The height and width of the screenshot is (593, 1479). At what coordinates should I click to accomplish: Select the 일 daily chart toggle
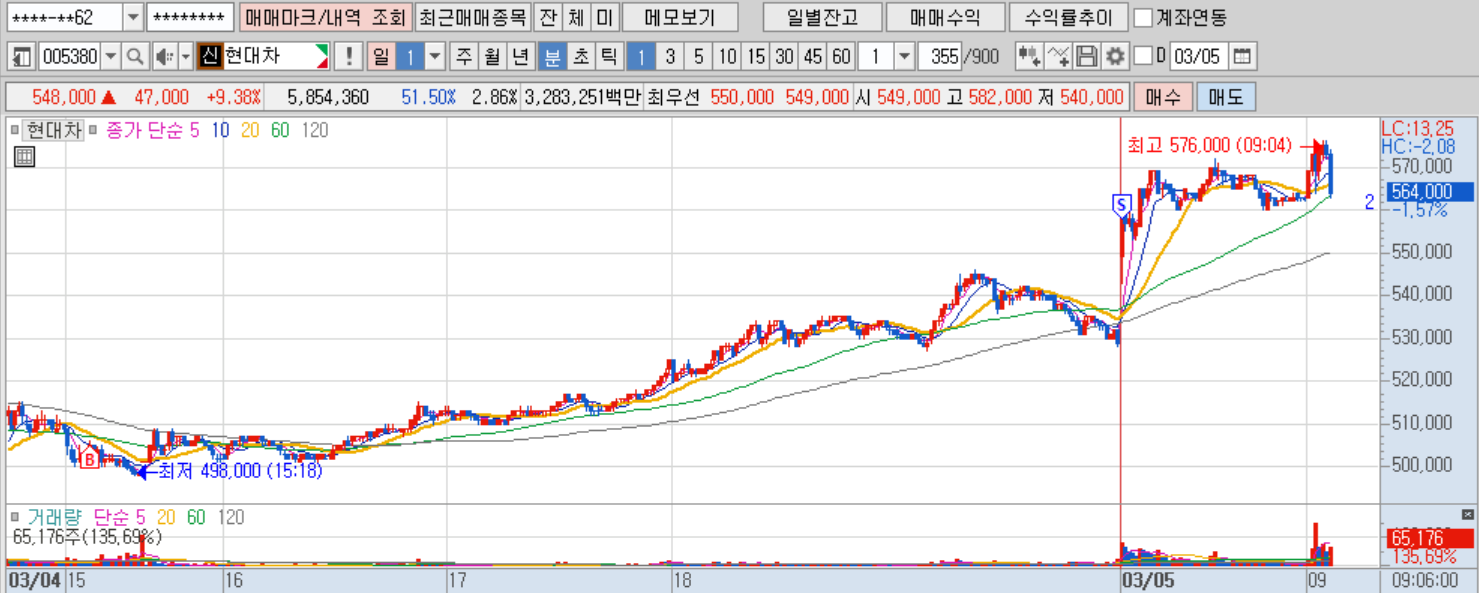(x=381, y=56)
